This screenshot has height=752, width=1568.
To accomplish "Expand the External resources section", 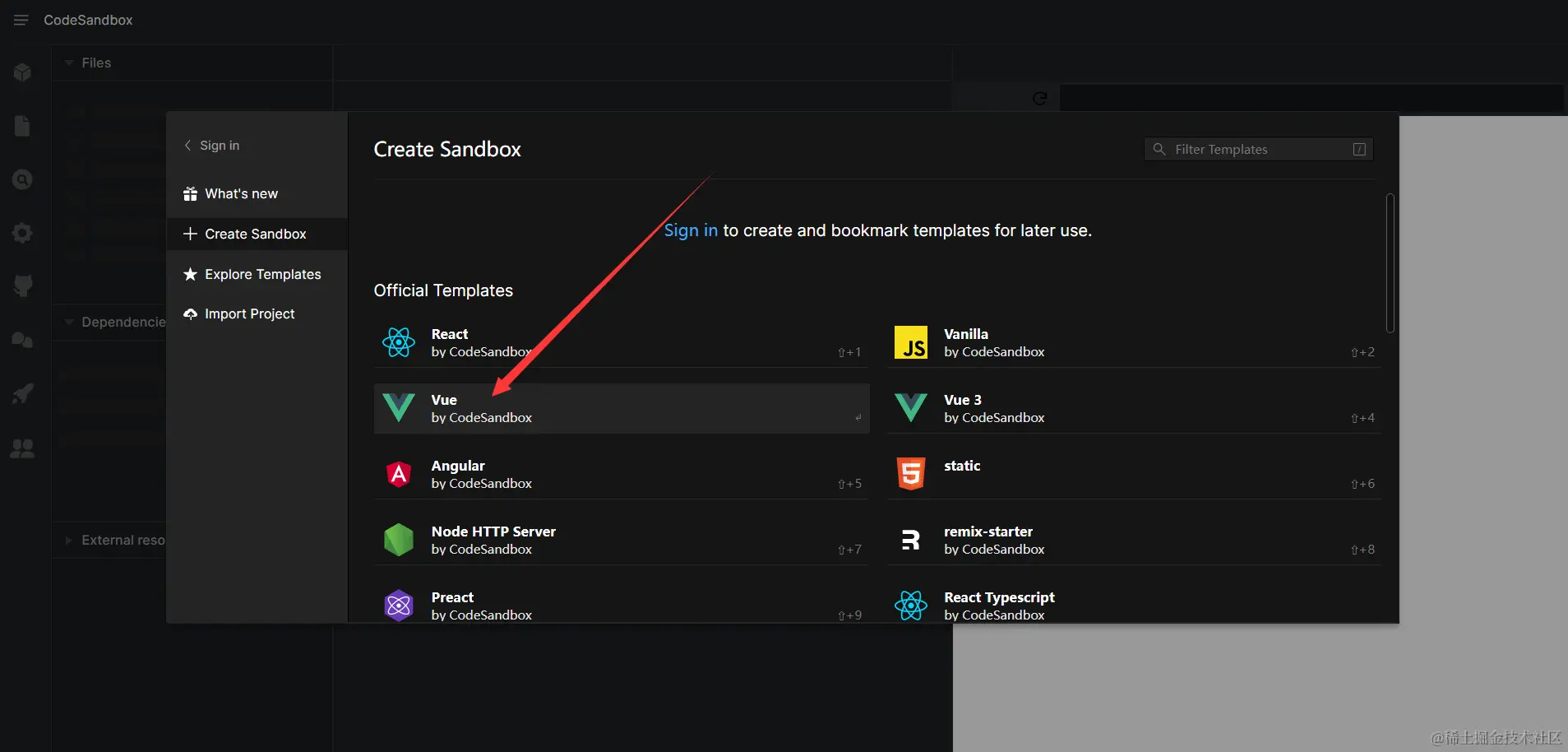I will tap(115, 540).
